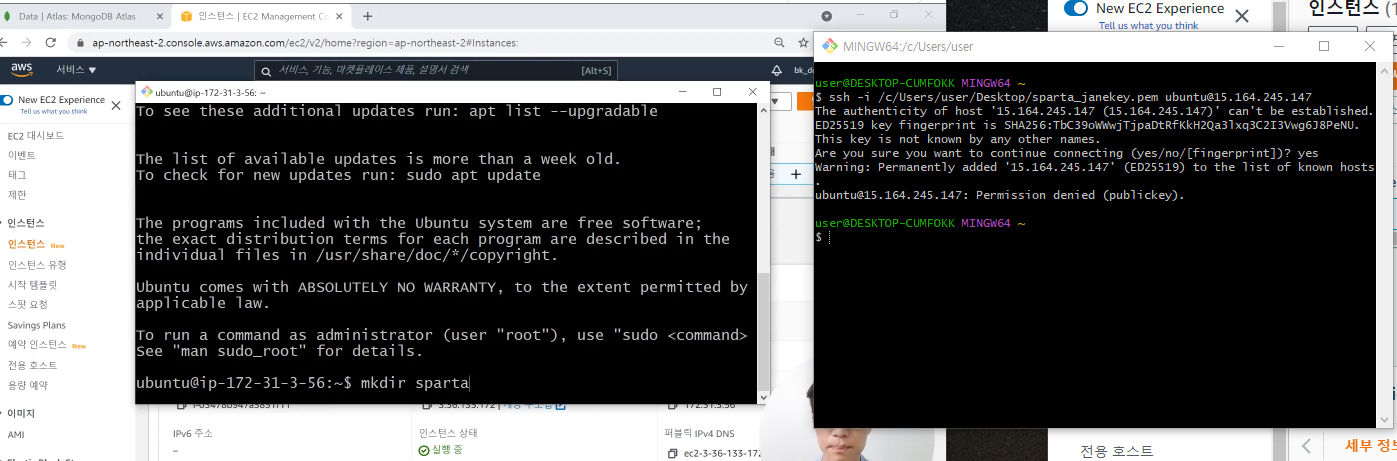Close the MongoDB Atlas tab
Screen dimensions: 1397x461
(x=158, y=17)
